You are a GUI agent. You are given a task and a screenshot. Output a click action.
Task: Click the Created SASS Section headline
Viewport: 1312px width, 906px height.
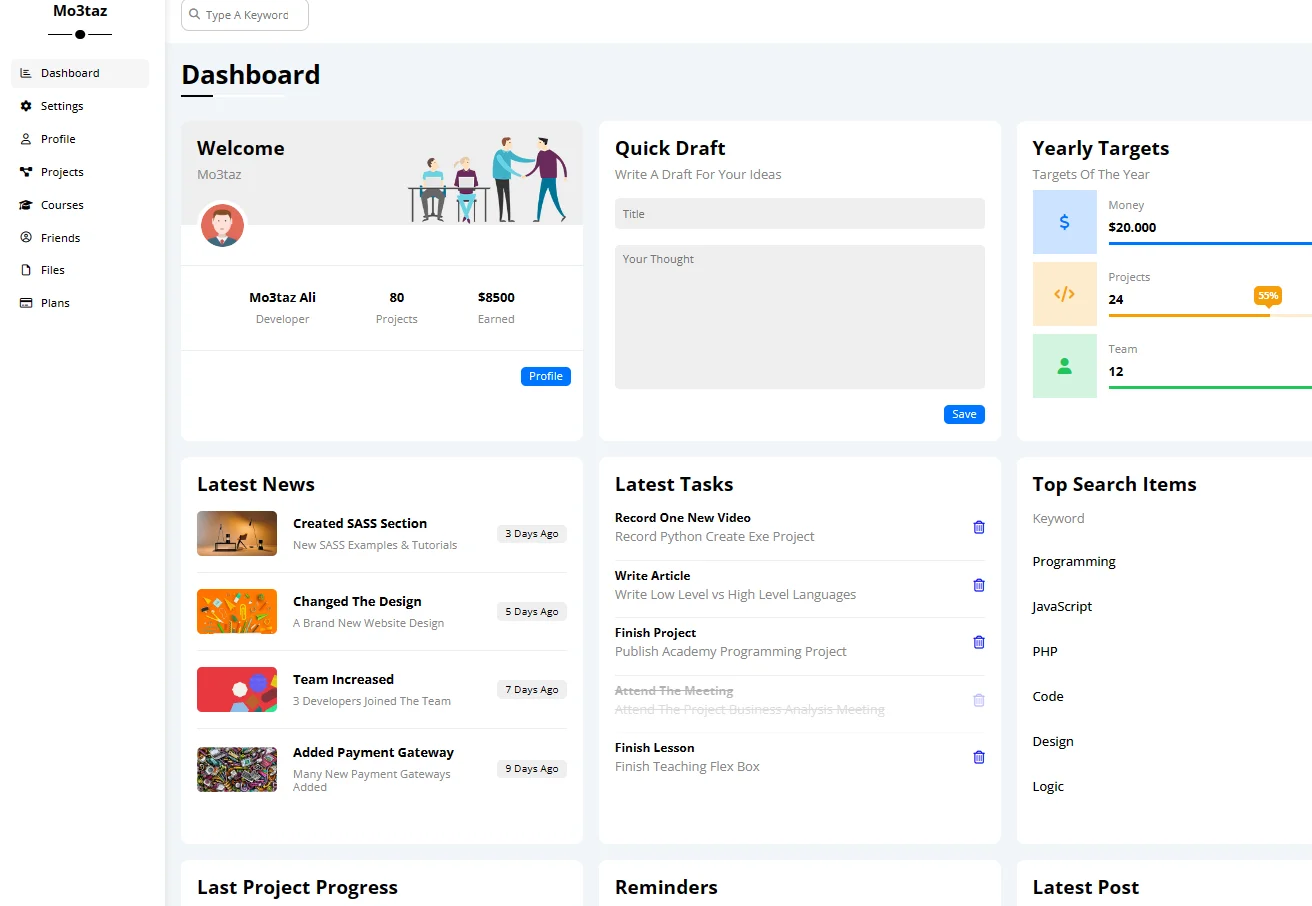tap(360, 524)
